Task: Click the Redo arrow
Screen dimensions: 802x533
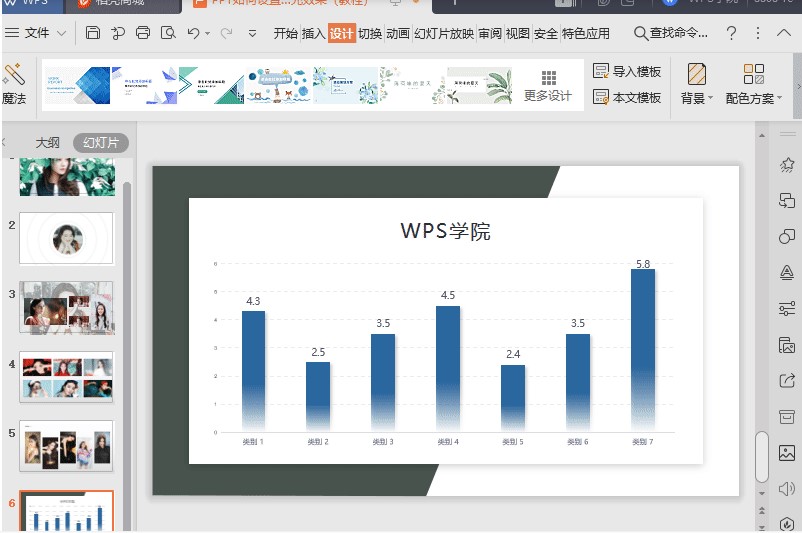Action: 226,33
